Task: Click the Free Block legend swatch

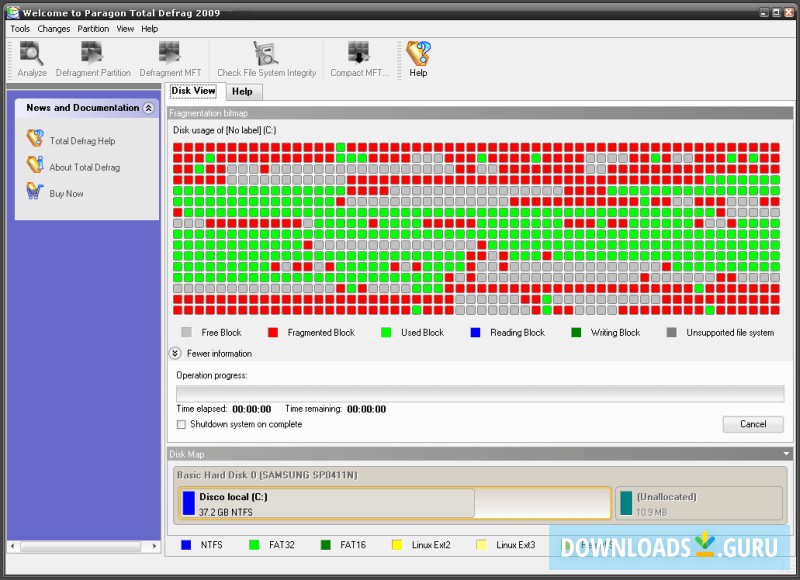Action: pos(186,333)
